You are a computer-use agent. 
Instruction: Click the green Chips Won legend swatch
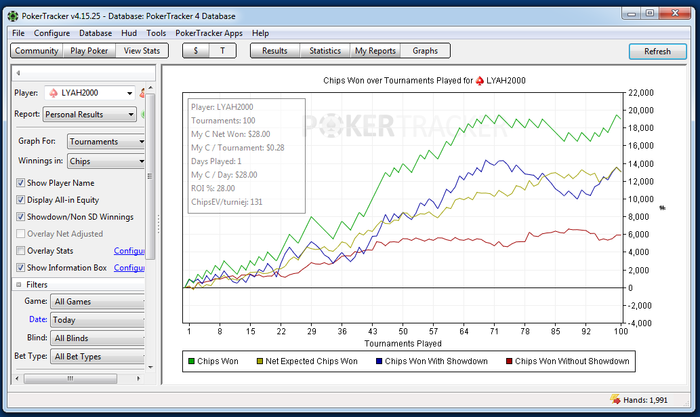[x=192, y=361]
